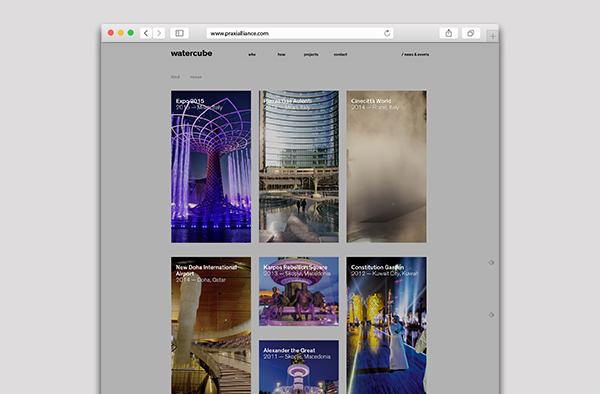Viewport: 600px width, 394px height.
Task: Open the Karpos Rebellion Square card
Action: (299, 291)
